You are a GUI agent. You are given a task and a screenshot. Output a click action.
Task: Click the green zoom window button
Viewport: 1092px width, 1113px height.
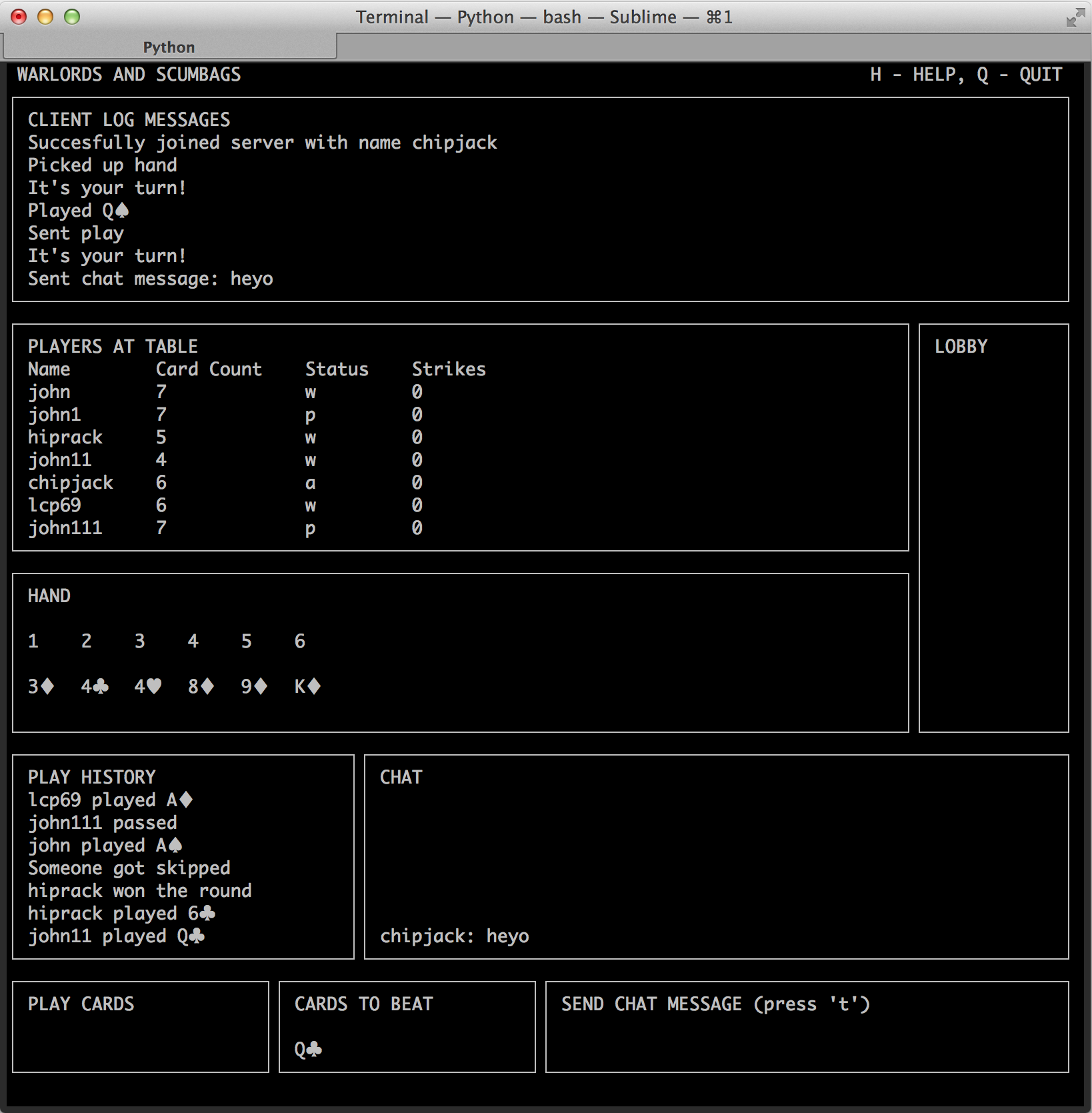pyautogui.click(x=72, y=17)
